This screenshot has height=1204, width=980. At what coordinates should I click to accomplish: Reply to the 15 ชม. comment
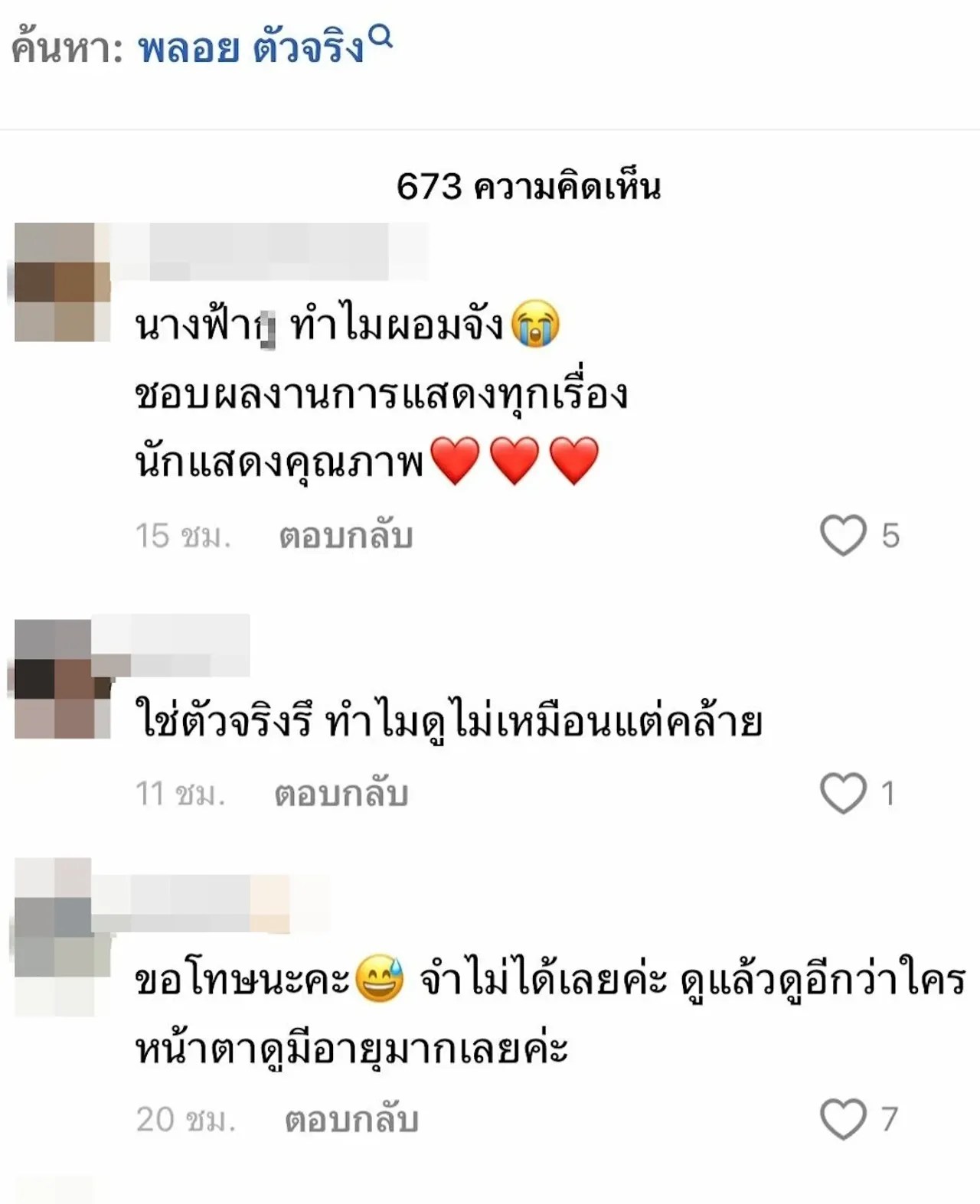pyautogui.click(x=346, y=536)
